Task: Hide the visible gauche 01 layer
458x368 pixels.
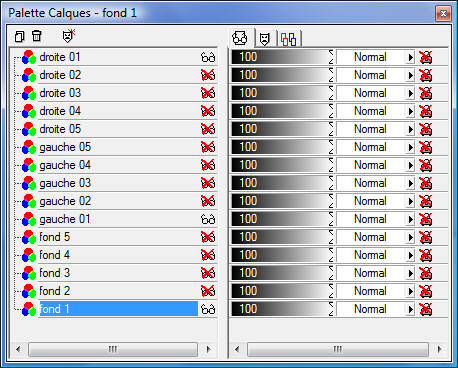Action: 208,219
